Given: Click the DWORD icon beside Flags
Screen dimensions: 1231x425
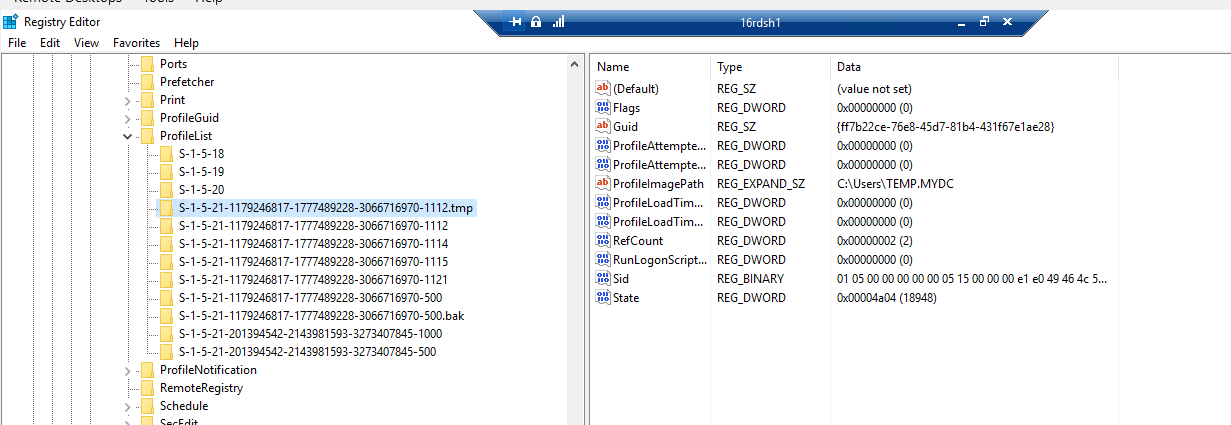Looking at the screenshot, I should (x=603, y=108).
